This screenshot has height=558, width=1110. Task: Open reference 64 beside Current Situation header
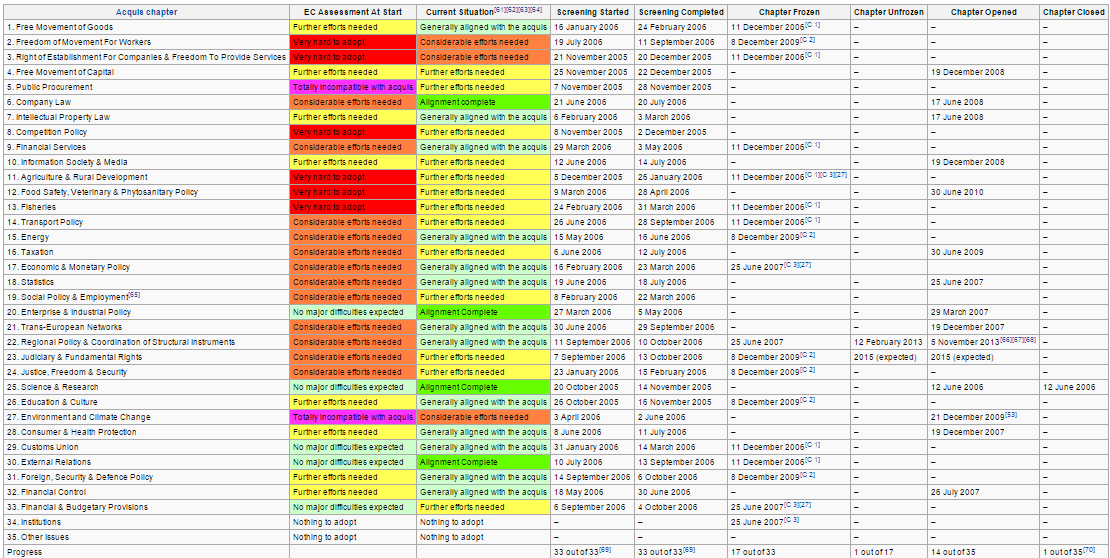537,10
